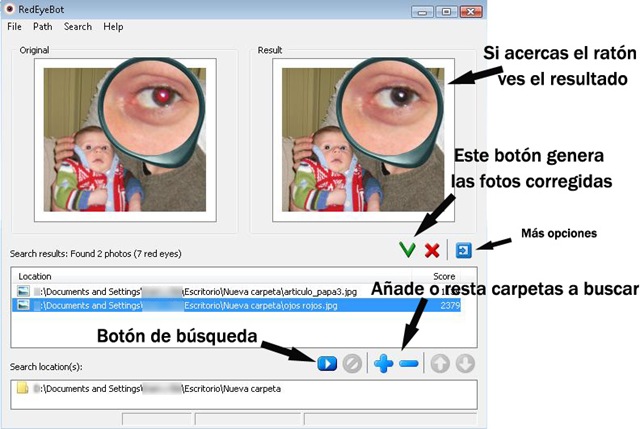
Task: Open the Help menu
Action: (x=113, y=27)
